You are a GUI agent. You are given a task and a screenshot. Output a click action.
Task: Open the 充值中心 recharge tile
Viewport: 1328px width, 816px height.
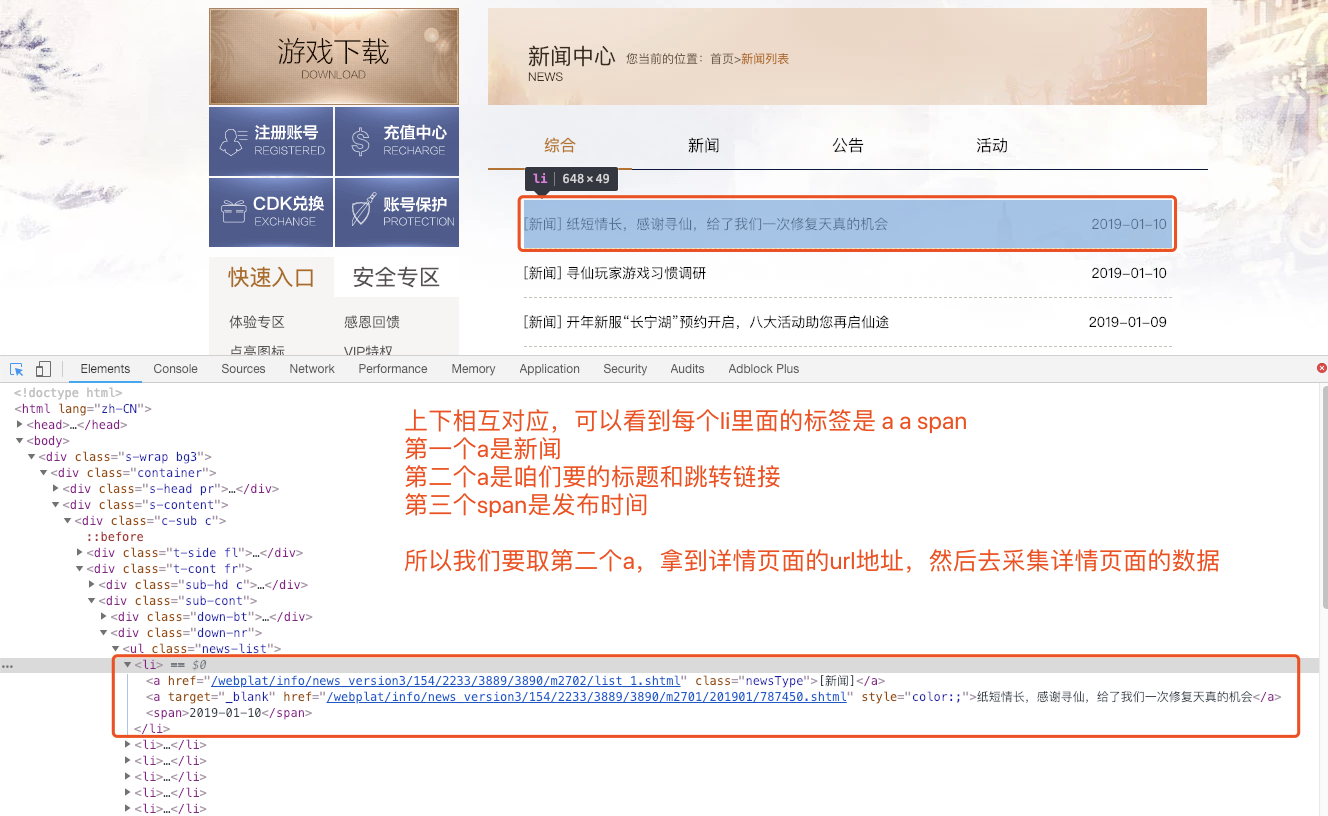(397, 141)
